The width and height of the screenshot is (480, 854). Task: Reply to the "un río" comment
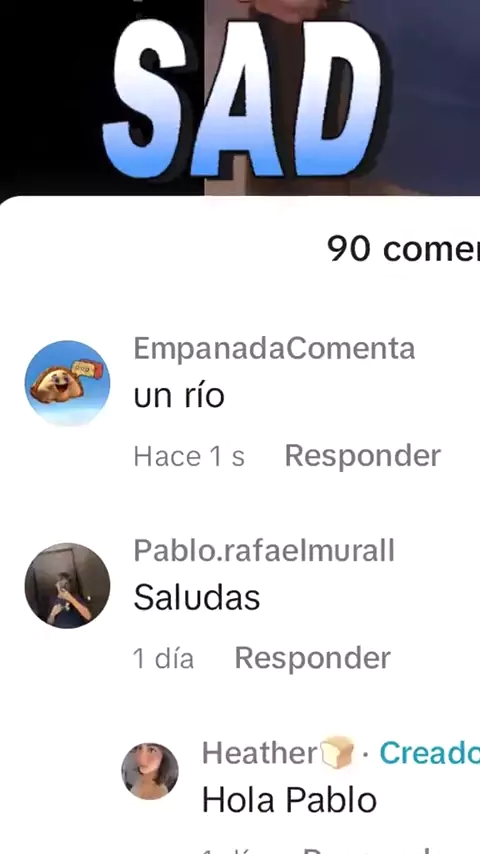point(363,455)
